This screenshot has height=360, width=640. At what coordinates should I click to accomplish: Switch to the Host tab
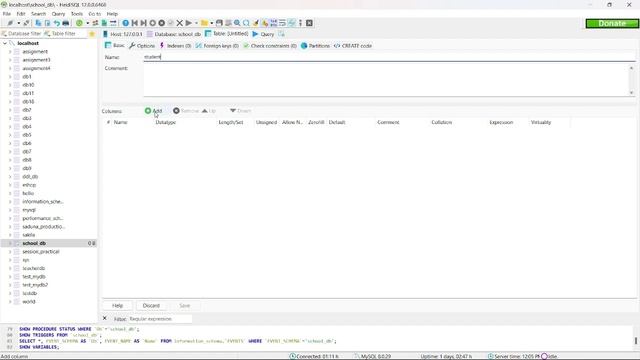tap(122, 34)
